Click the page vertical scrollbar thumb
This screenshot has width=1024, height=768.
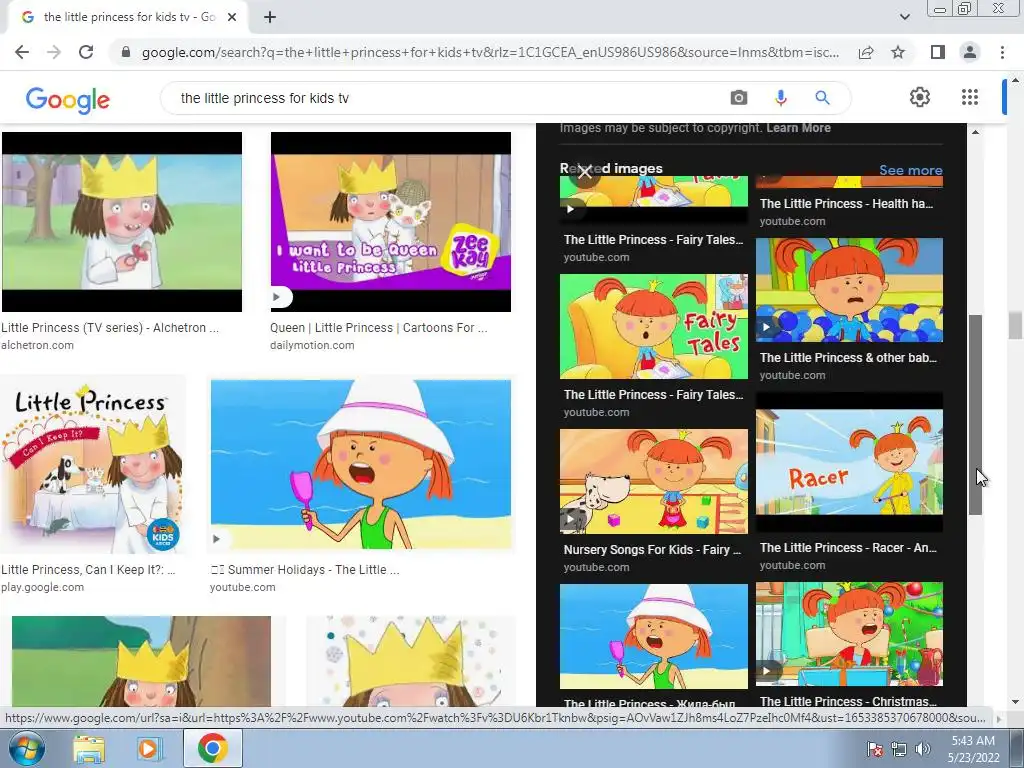click(x=1015, y=325)
